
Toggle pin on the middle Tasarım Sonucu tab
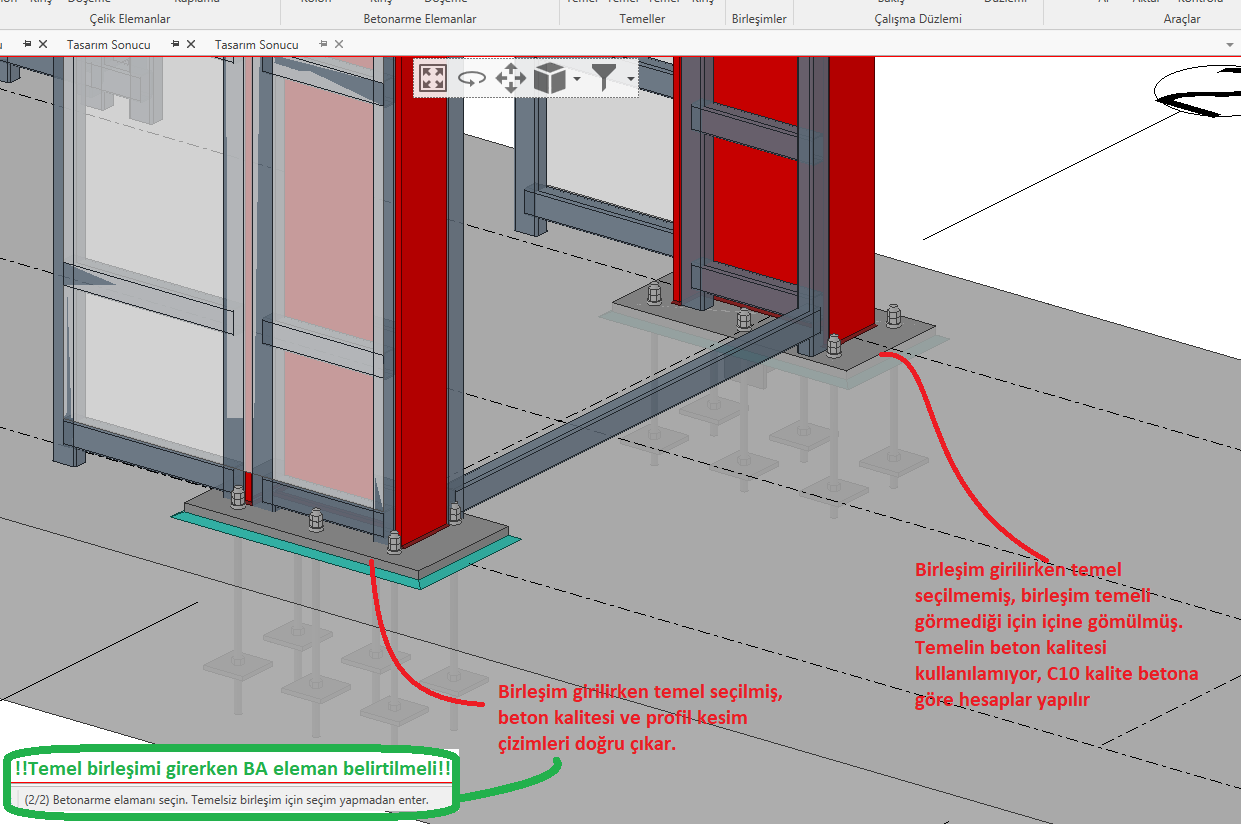[175, 44]
